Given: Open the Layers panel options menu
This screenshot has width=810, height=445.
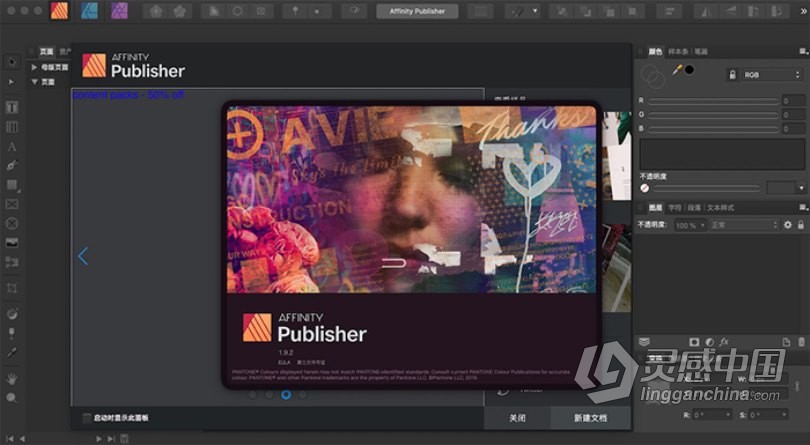Looking at the screenshot, I should tap(803, 207).
